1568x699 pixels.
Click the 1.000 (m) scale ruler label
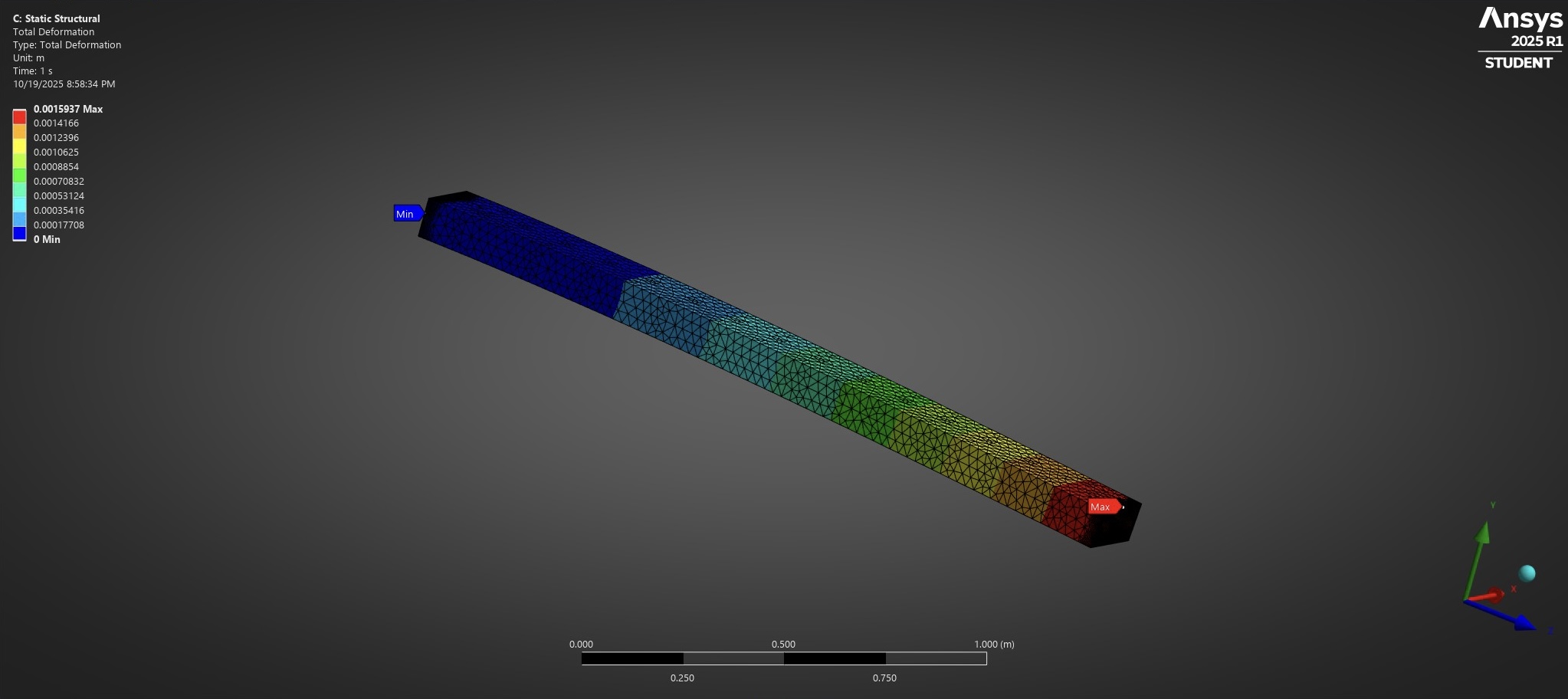tap(994, 645)
